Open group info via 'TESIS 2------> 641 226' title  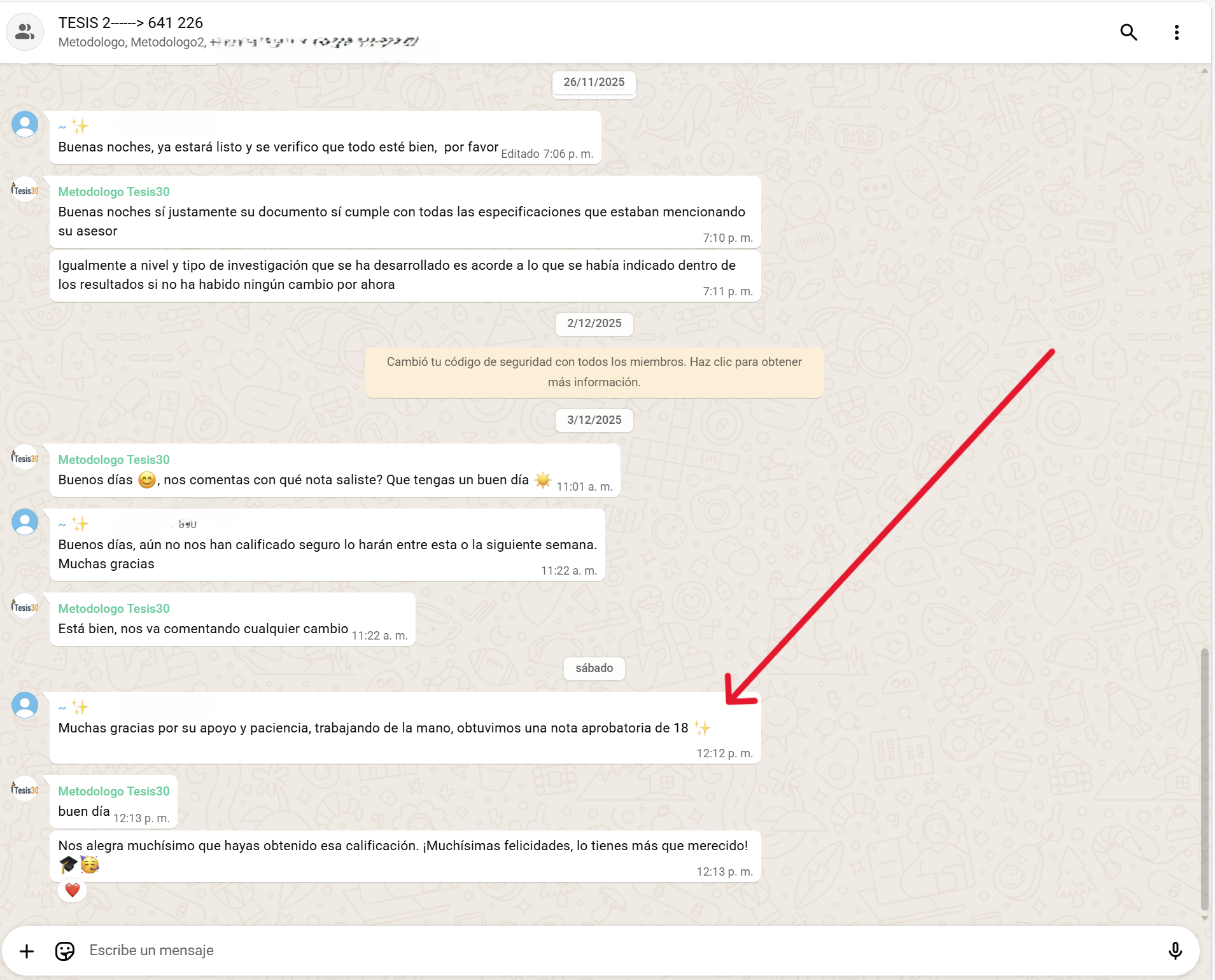[130, 23]
